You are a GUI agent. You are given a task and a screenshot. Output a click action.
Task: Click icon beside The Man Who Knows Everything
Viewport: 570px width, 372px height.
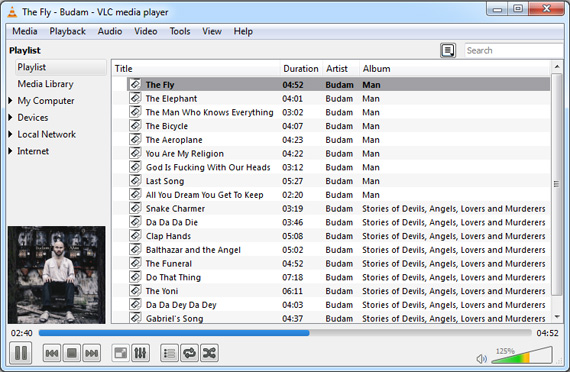[135, 112]
